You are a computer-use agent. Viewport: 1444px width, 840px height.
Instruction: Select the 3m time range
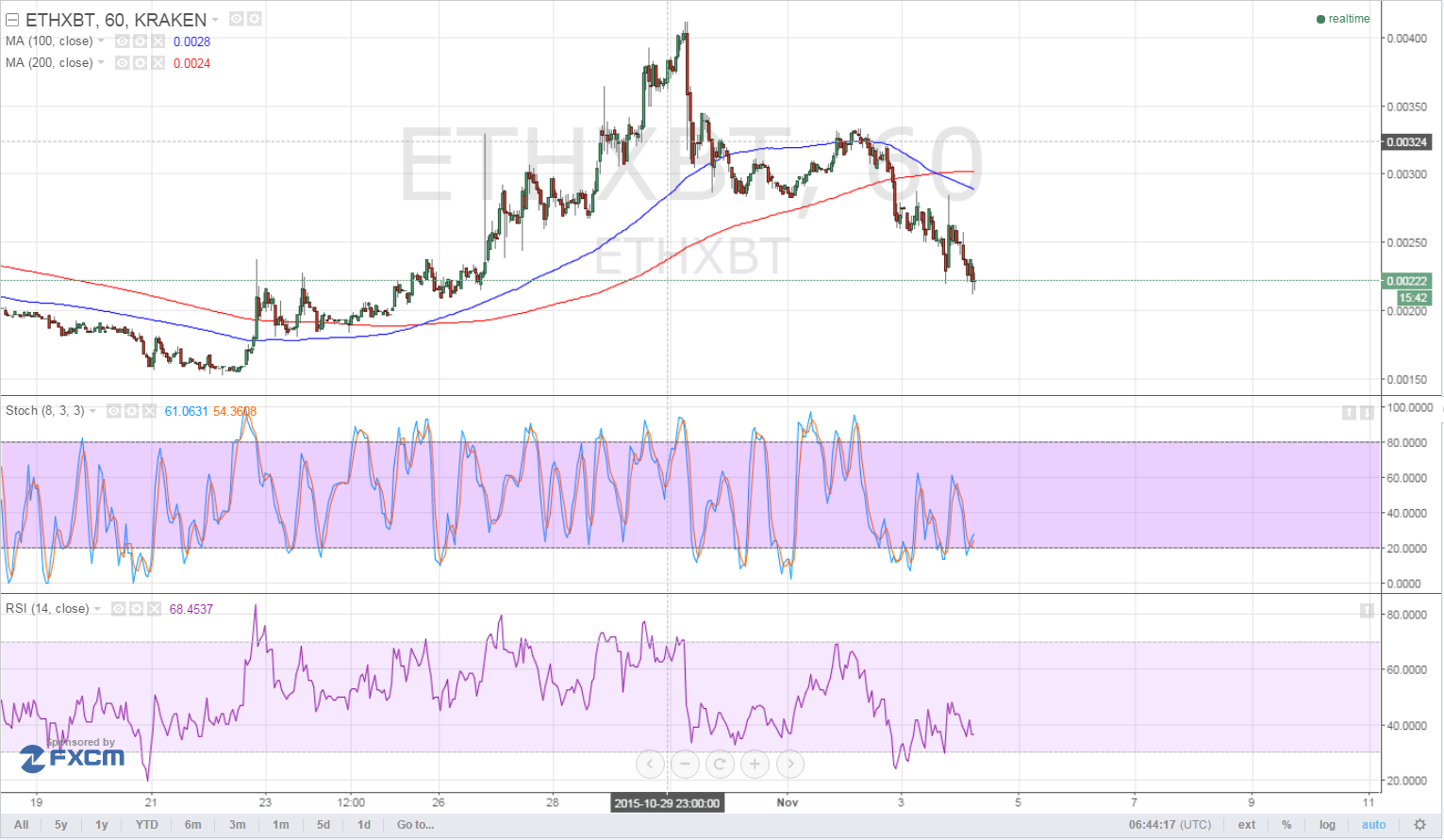238,825
